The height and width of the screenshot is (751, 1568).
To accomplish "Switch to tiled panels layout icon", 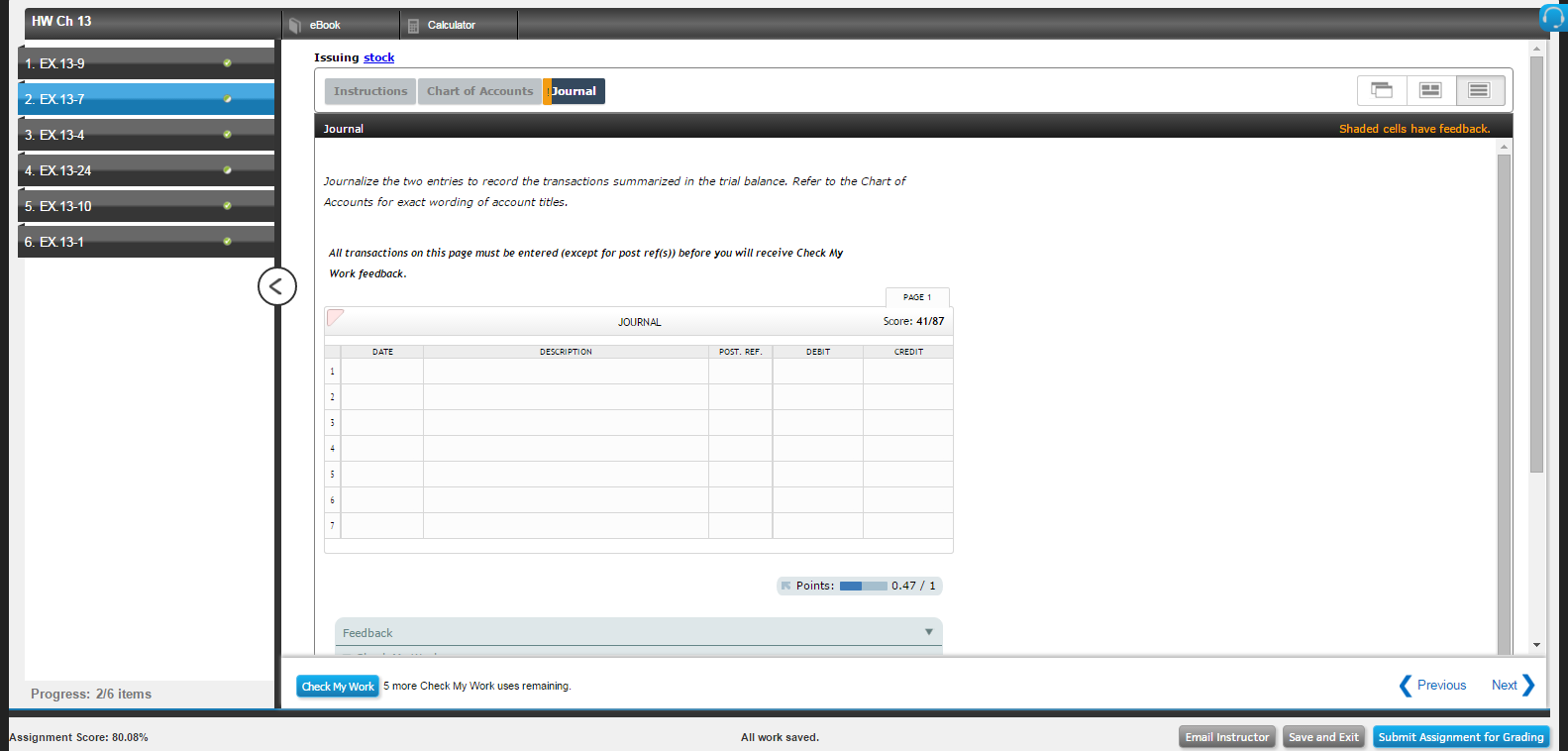I will pos(1430,90).
